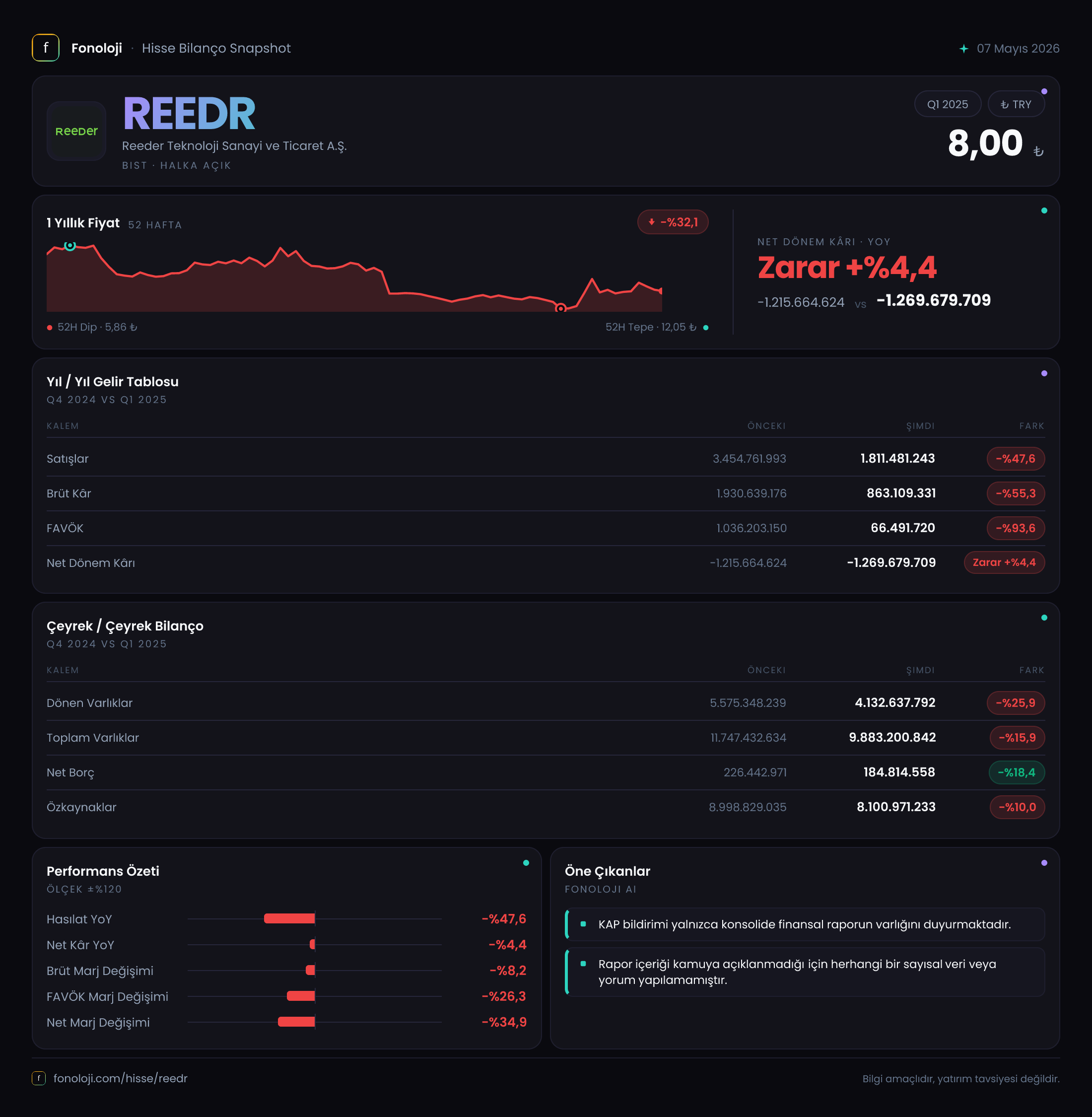This screenshot has width=1092, height=1117.
Task: Click previous sales value 3.454.761.993
Action: [749, 458]
